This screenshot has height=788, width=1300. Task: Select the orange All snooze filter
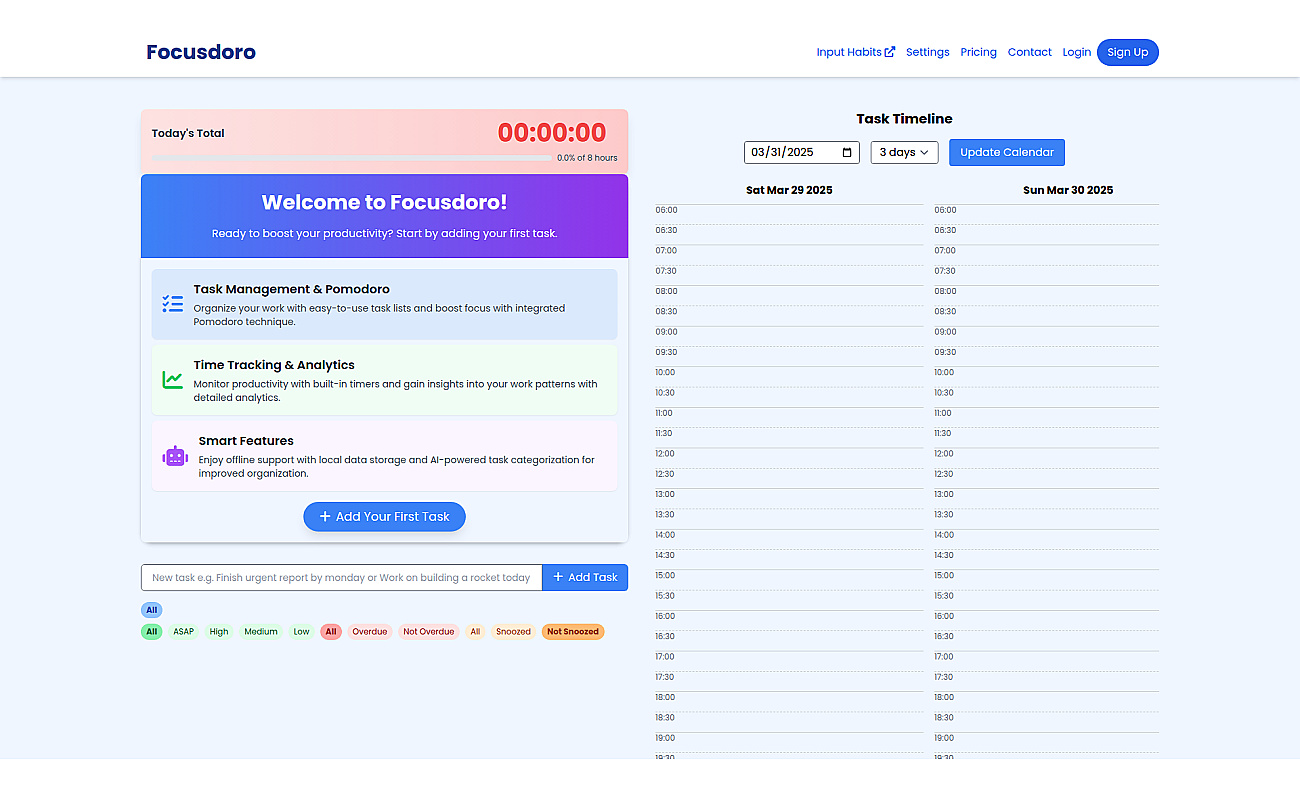click(475, 632)
